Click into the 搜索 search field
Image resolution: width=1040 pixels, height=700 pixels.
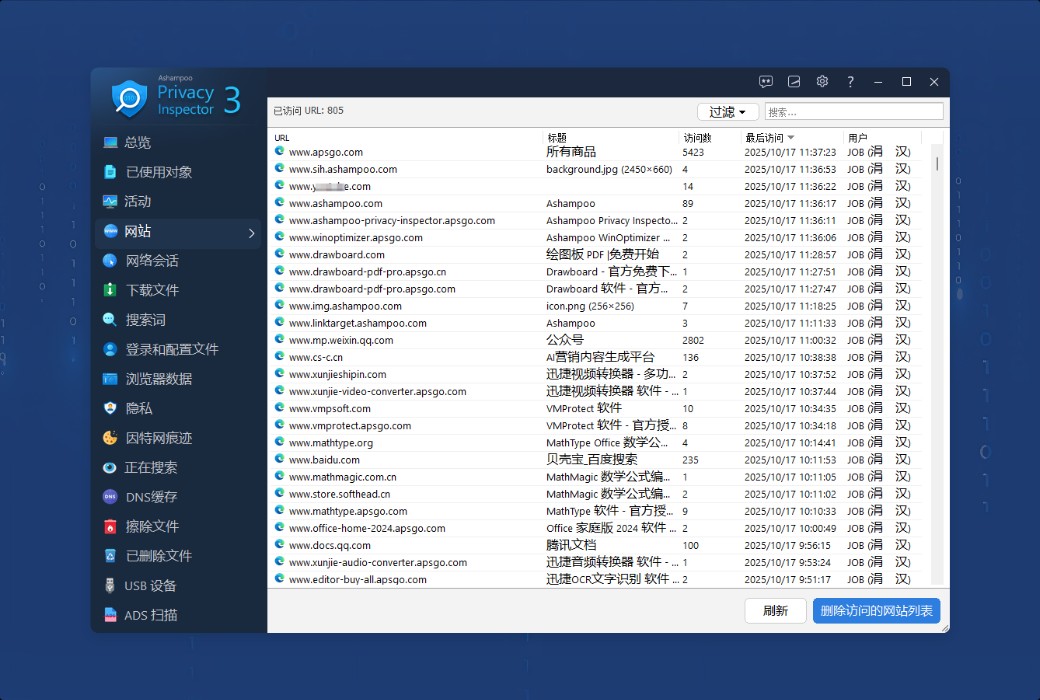(853, 112)
